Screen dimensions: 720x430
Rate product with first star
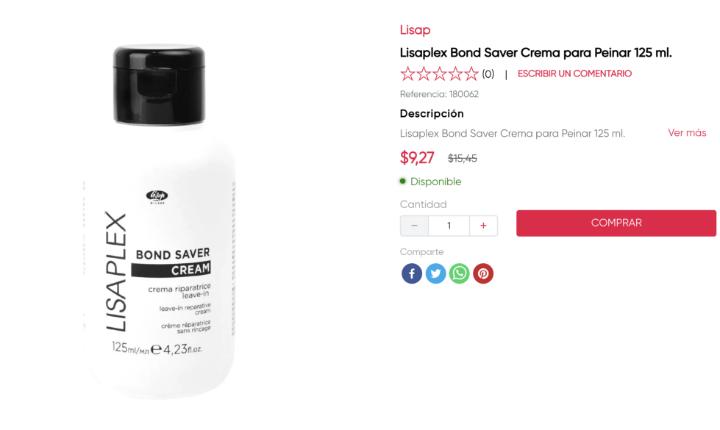tap(408, 74)
